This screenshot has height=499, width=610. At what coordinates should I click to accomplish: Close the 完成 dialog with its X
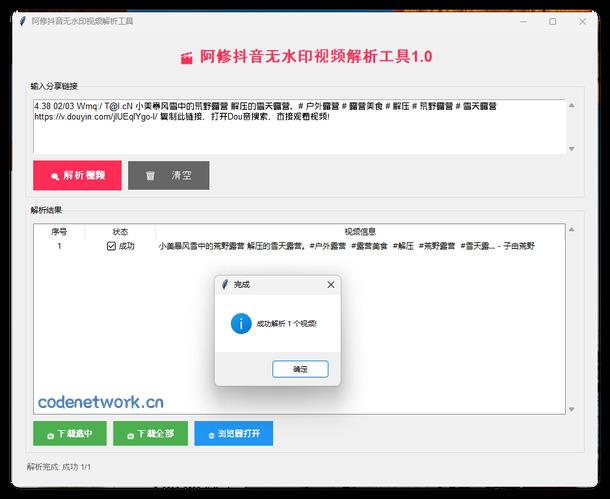point(331,285)
